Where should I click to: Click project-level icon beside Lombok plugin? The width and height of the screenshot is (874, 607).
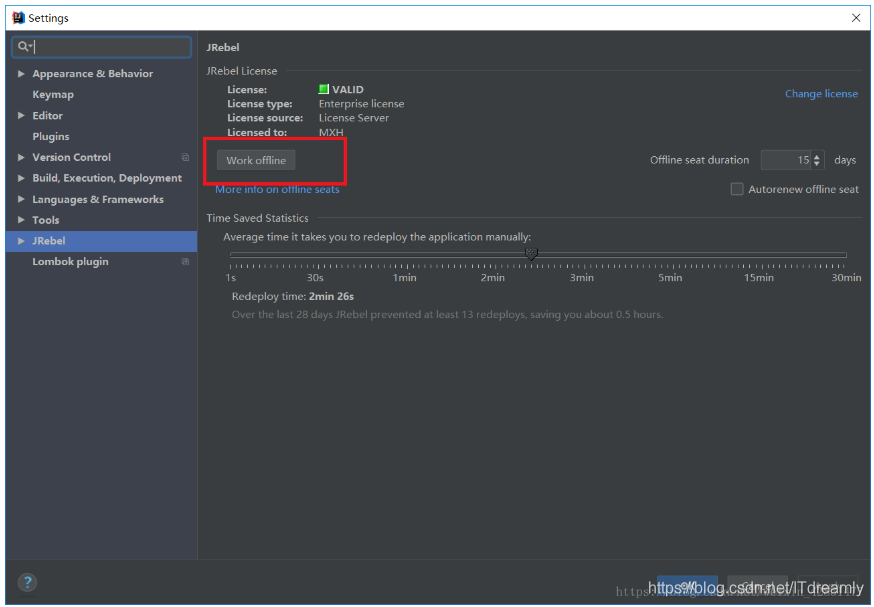tap(185, 261)
